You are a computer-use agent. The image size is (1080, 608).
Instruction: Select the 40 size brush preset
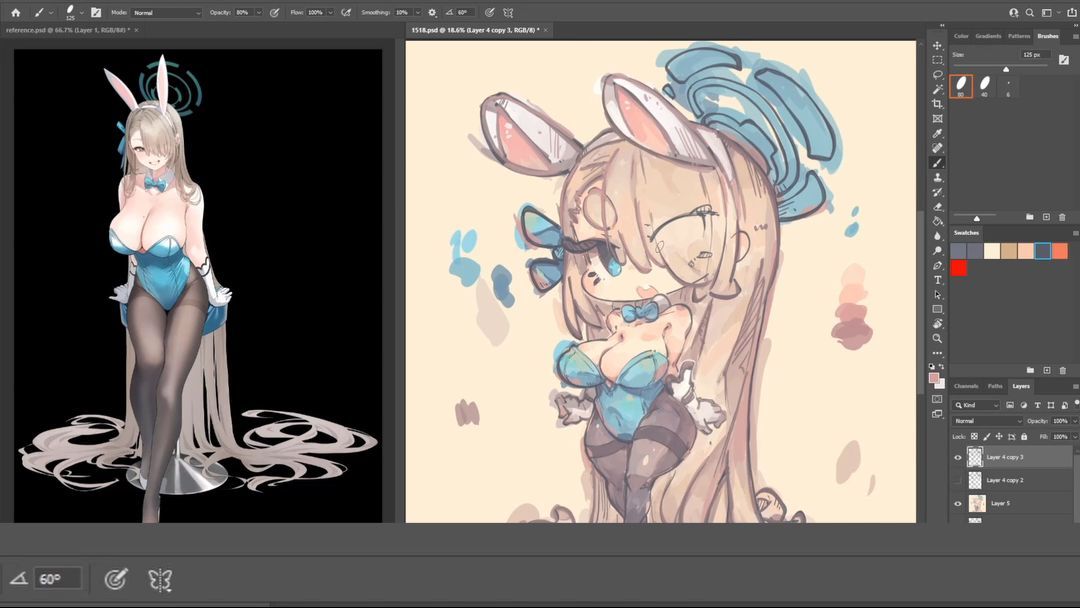(x=984, y=86)
